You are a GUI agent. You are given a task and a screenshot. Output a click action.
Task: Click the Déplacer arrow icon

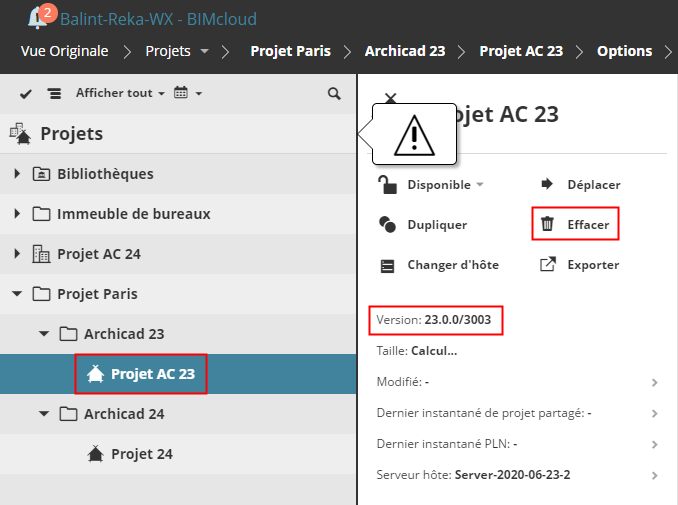[547, 184]
